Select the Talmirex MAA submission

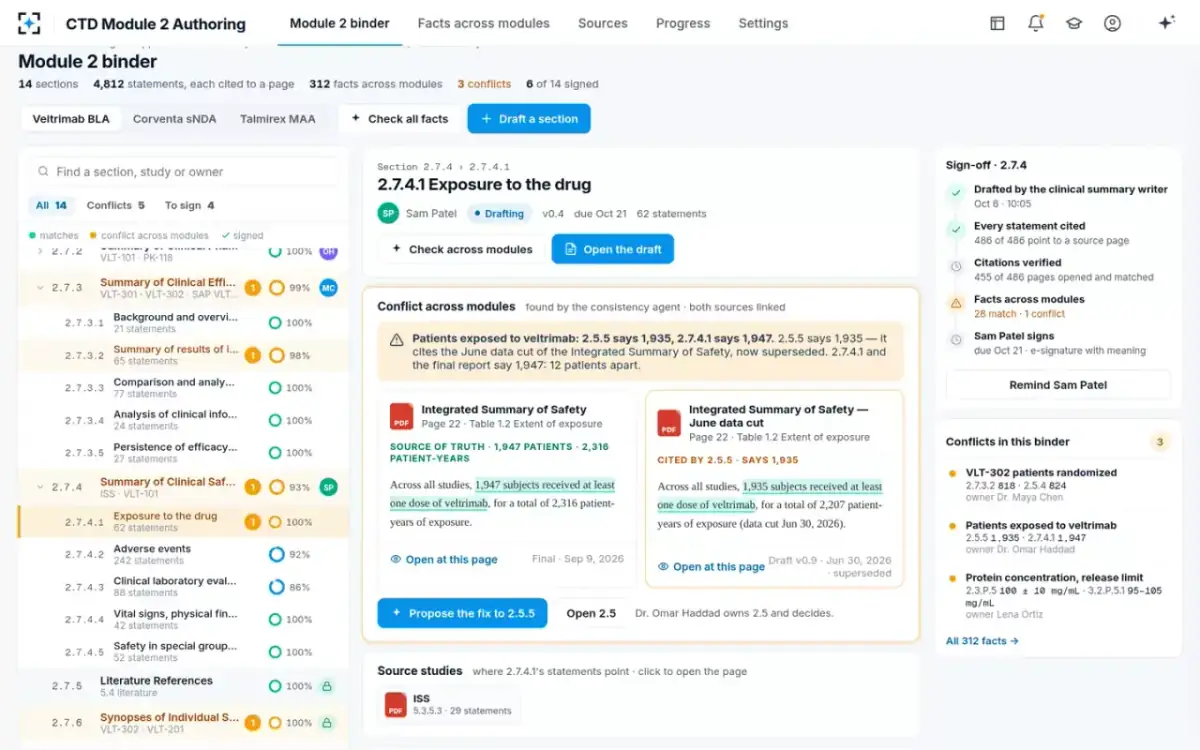click(277, 119)
